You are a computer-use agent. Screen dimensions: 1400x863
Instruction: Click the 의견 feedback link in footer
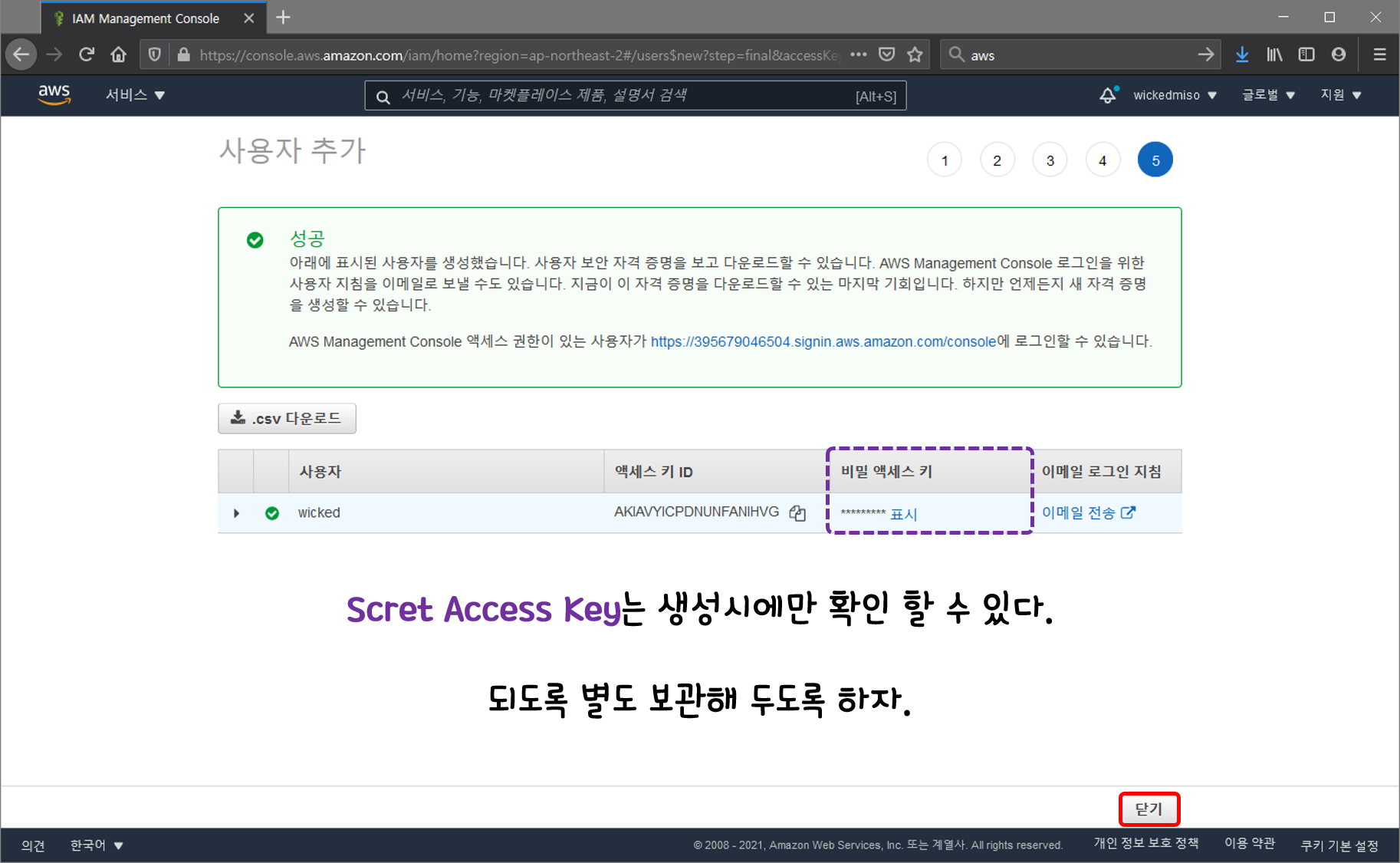(x=33, y=845)
